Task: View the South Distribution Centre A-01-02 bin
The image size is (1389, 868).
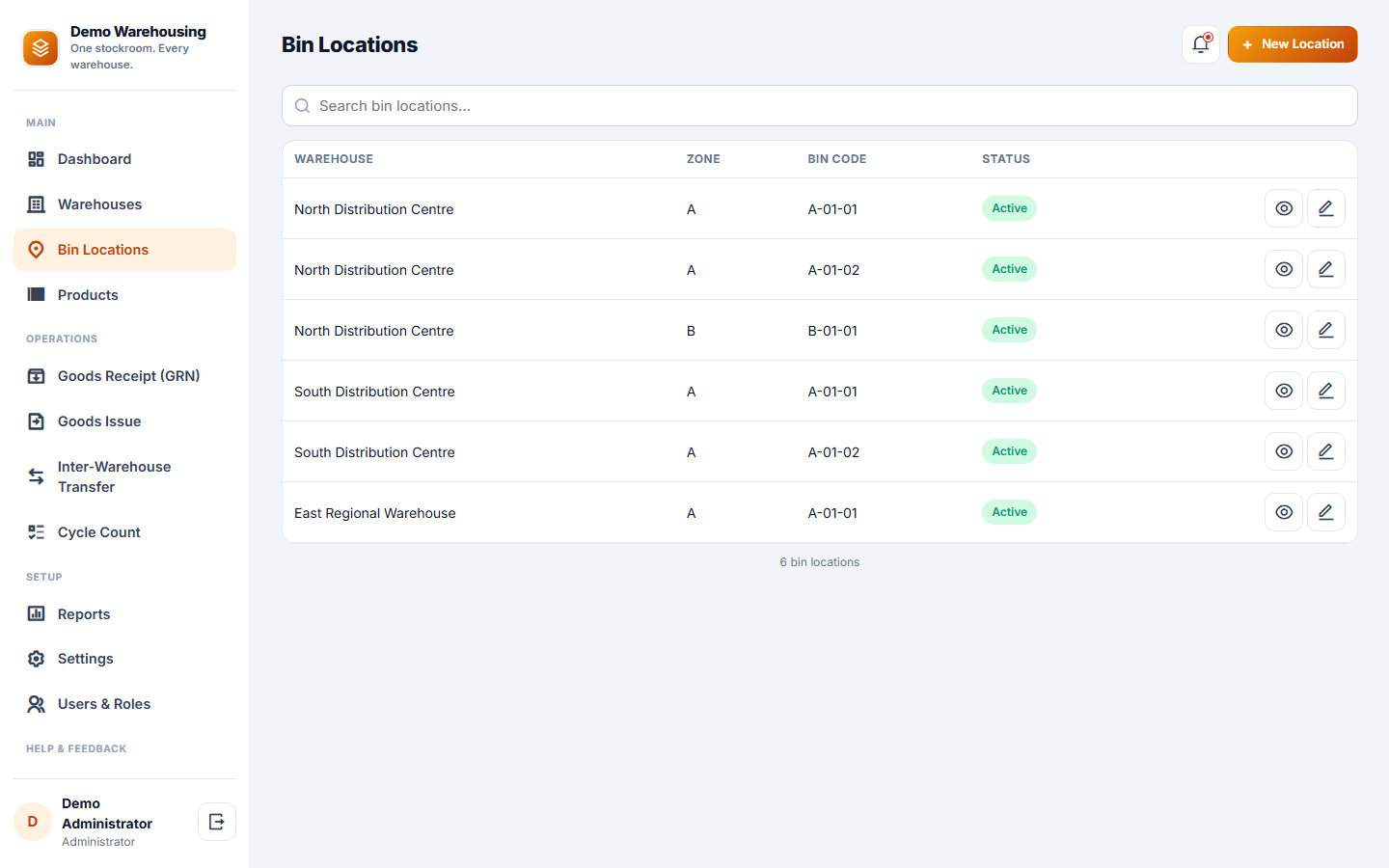Action: click(x=1284, y=451)
